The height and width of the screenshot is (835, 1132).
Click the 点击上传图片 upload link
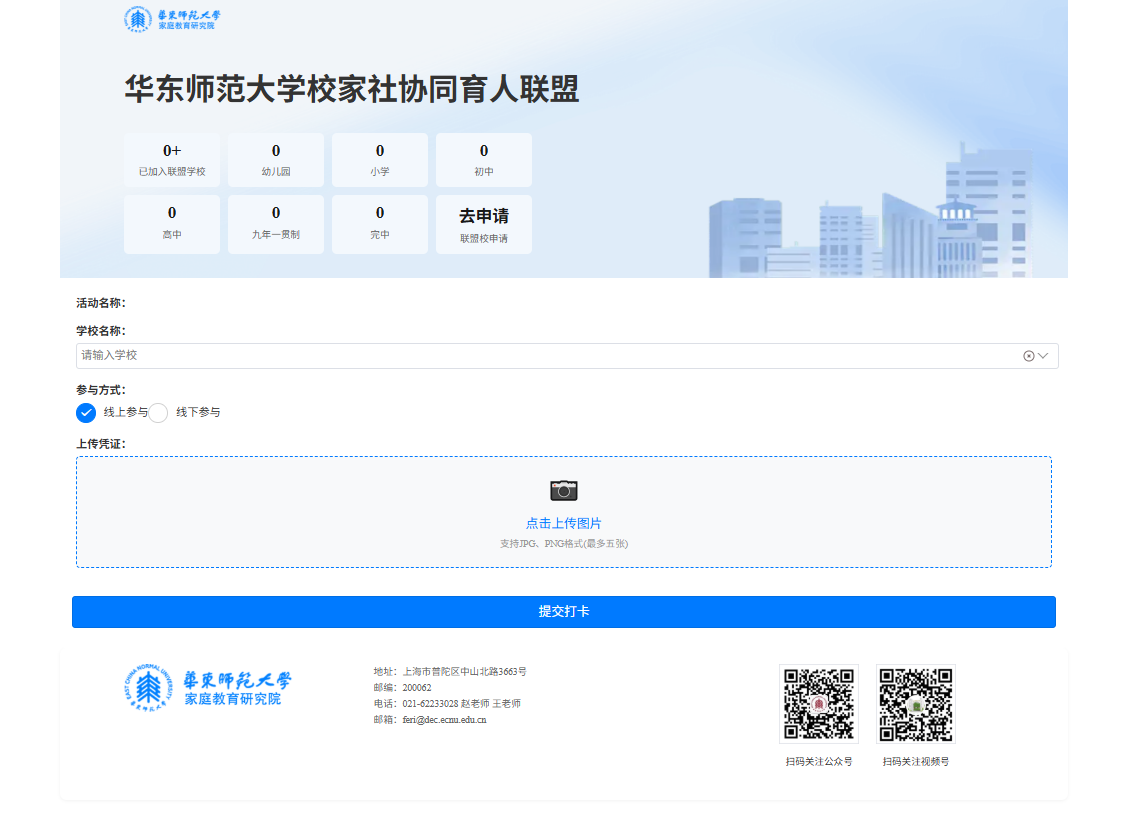click(564, 523)
